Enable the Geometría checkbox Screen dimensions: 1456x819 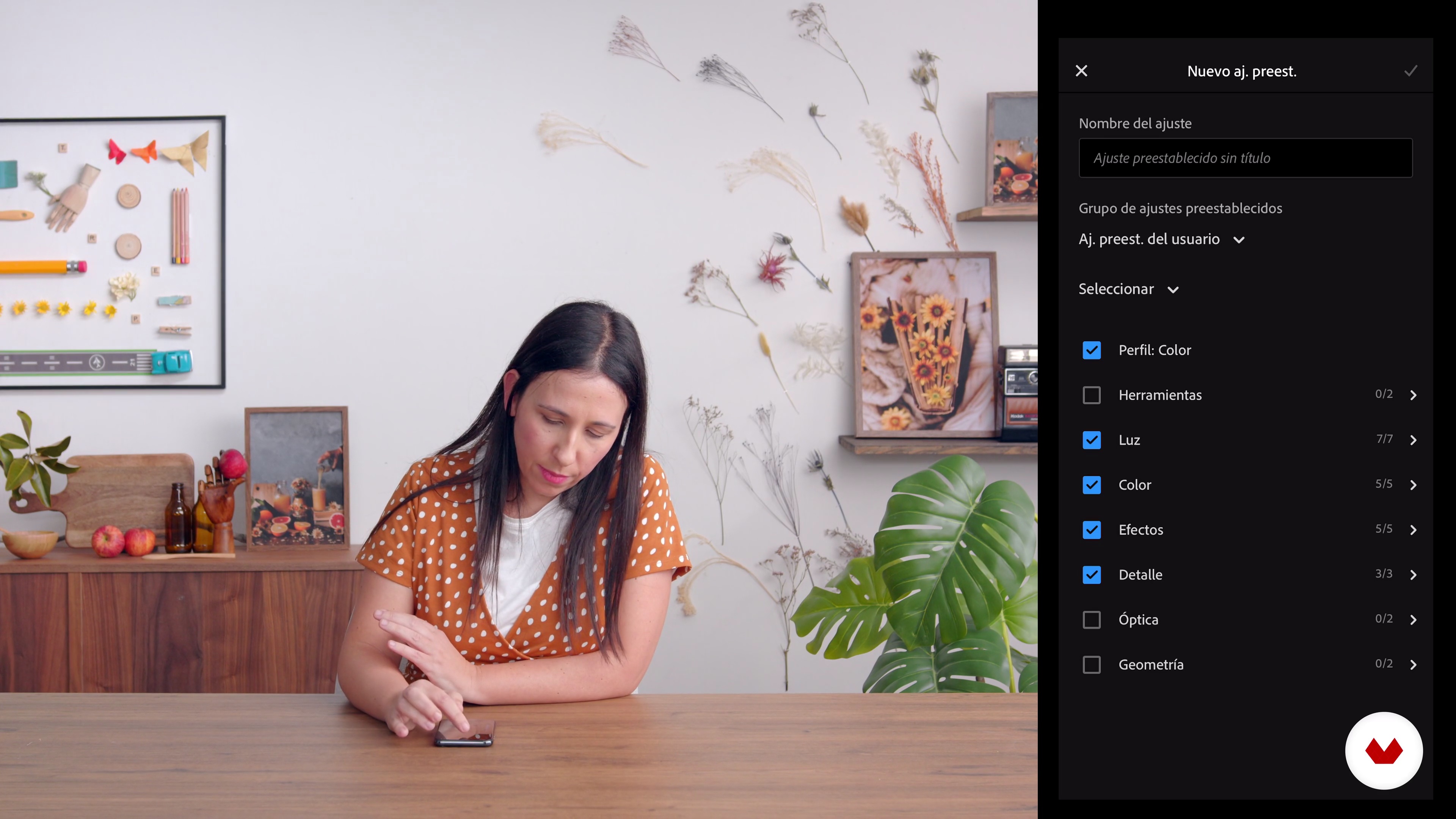[x=1092, y=665]
